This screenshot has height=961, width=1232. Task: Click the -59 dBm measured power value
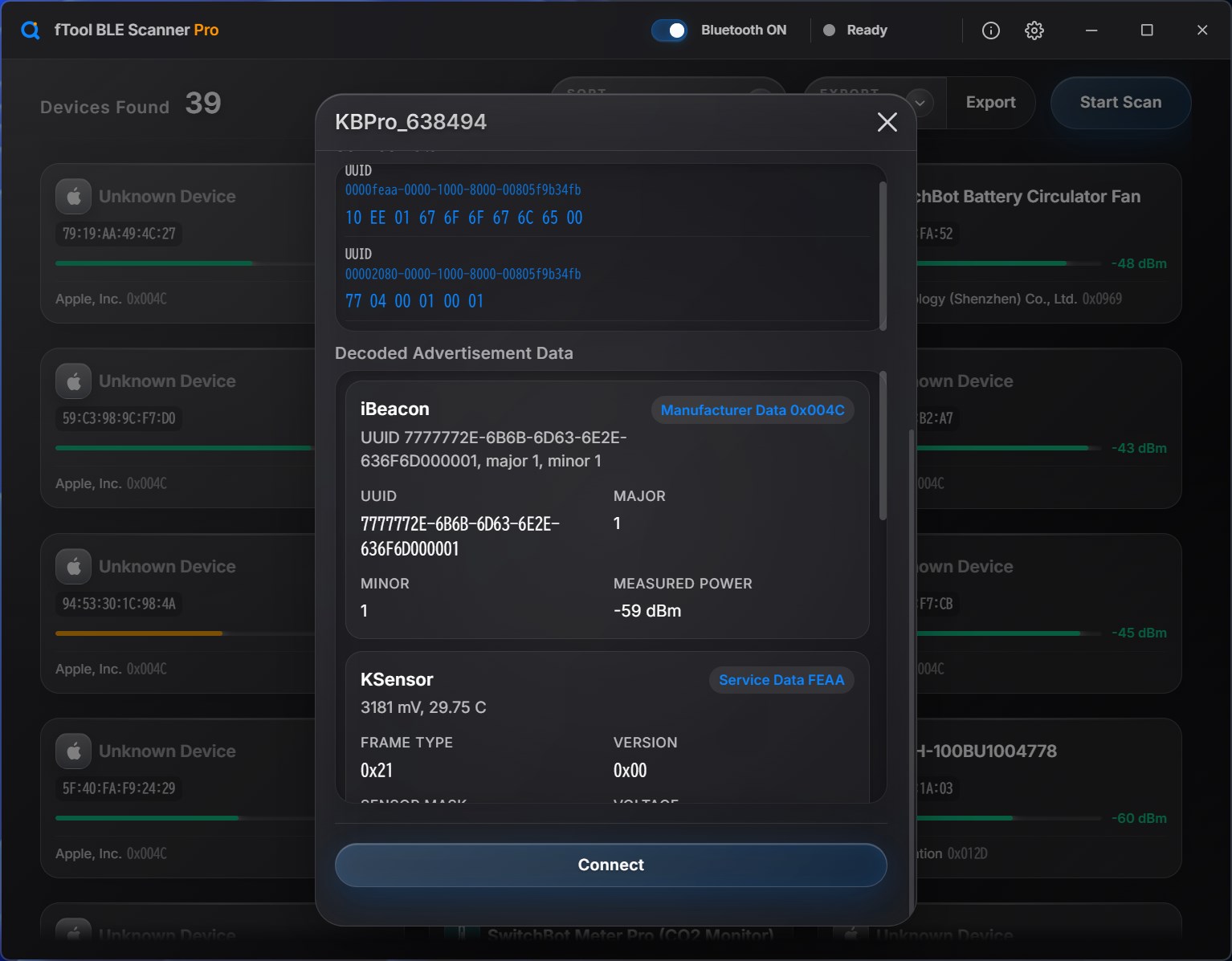click(647, 611)
